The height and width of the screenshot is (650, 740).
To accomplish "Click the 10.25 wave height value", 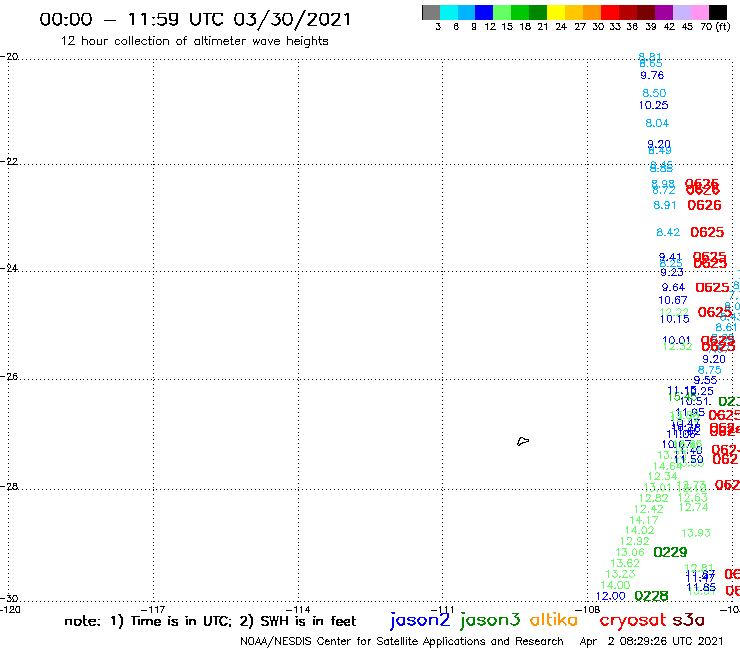I will [654, 105].
